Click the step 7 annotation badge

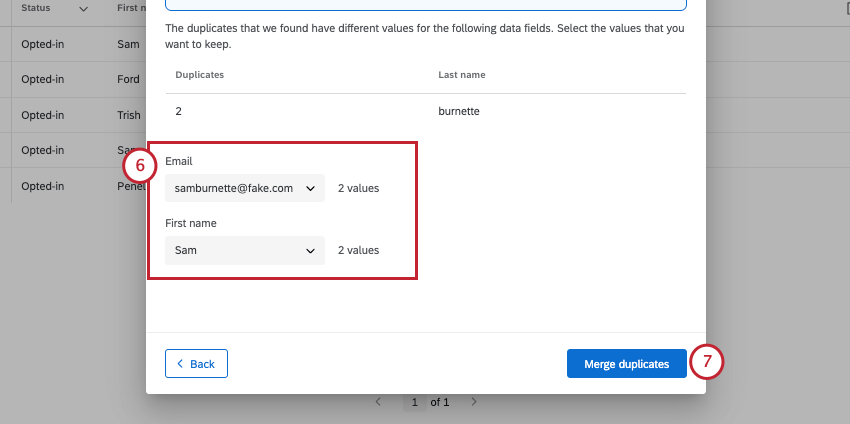pos(706,363)
